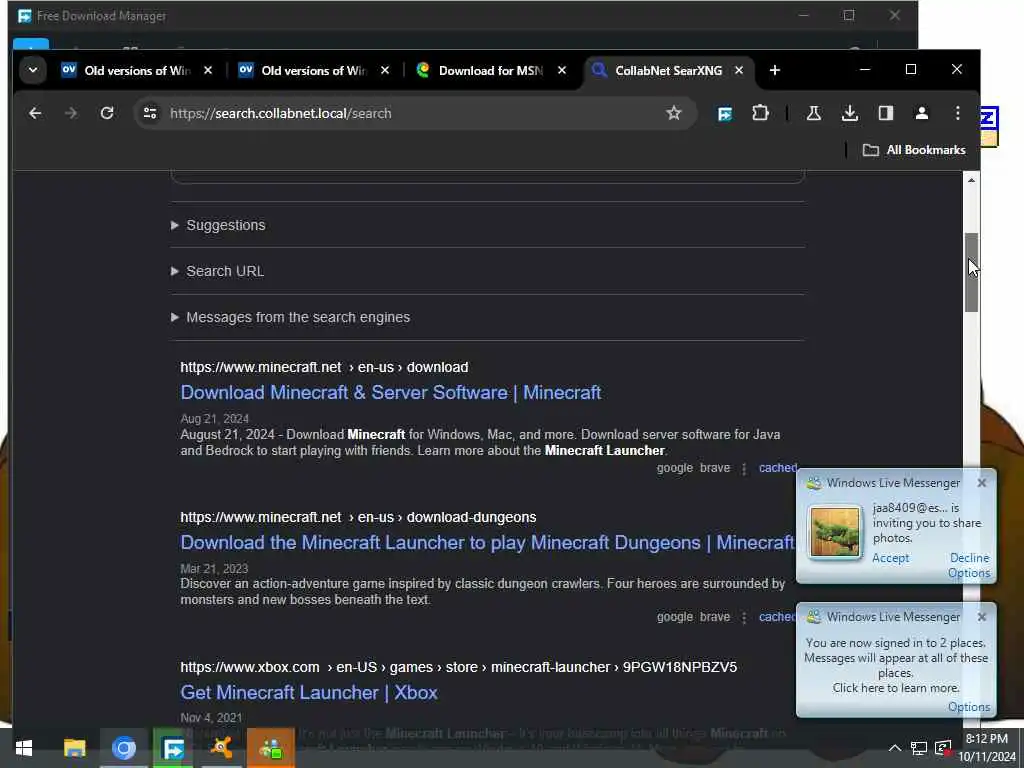The width and height of the screenshot is (1024, 768).
Task: Open Chrome Labs flask icon
Action: click(814, 113)
